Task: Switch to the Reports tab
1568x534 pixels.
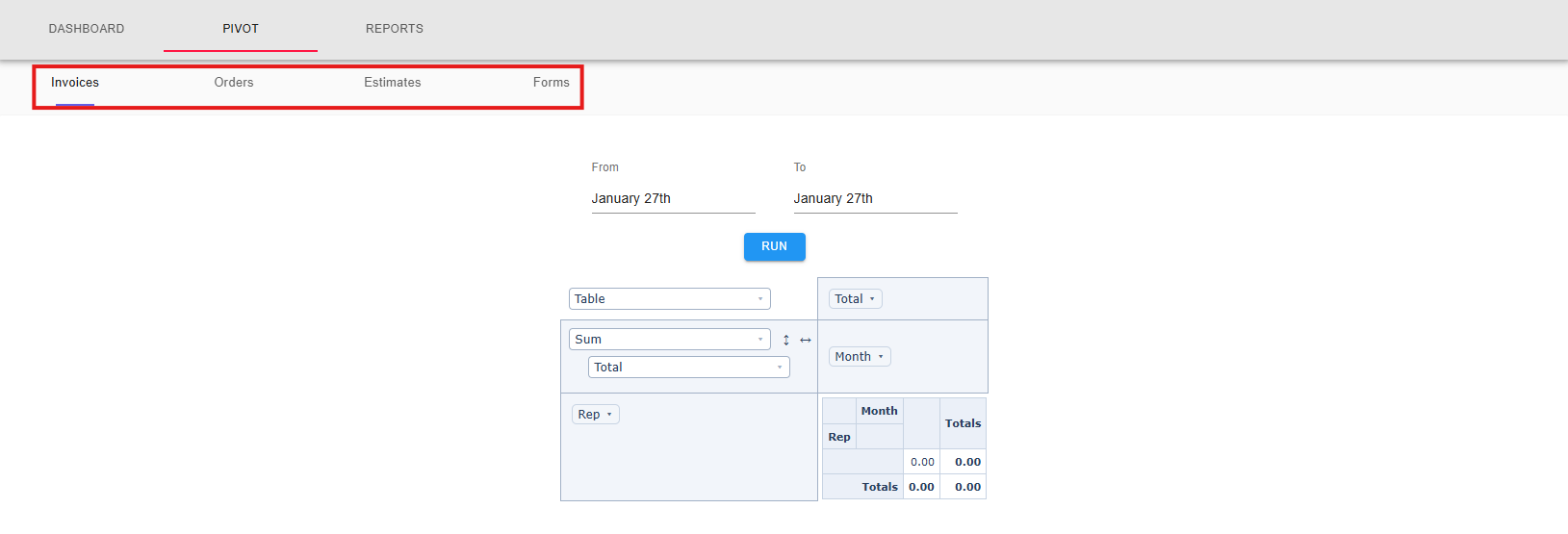Action: coord(395,29)
